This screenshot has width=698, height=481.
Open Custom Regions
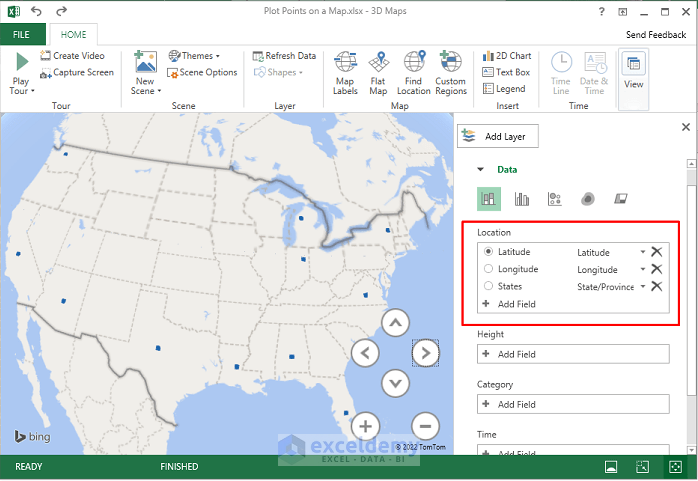[451, 73]
